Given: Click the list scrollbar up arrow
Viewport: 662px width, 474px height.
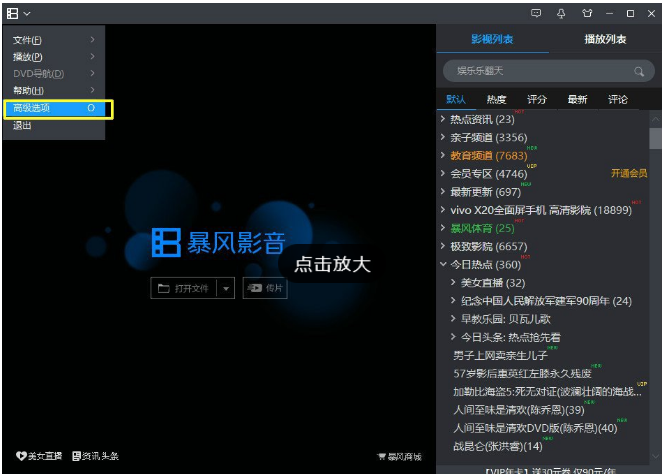Looking at the screenshot, I should 655,119.
